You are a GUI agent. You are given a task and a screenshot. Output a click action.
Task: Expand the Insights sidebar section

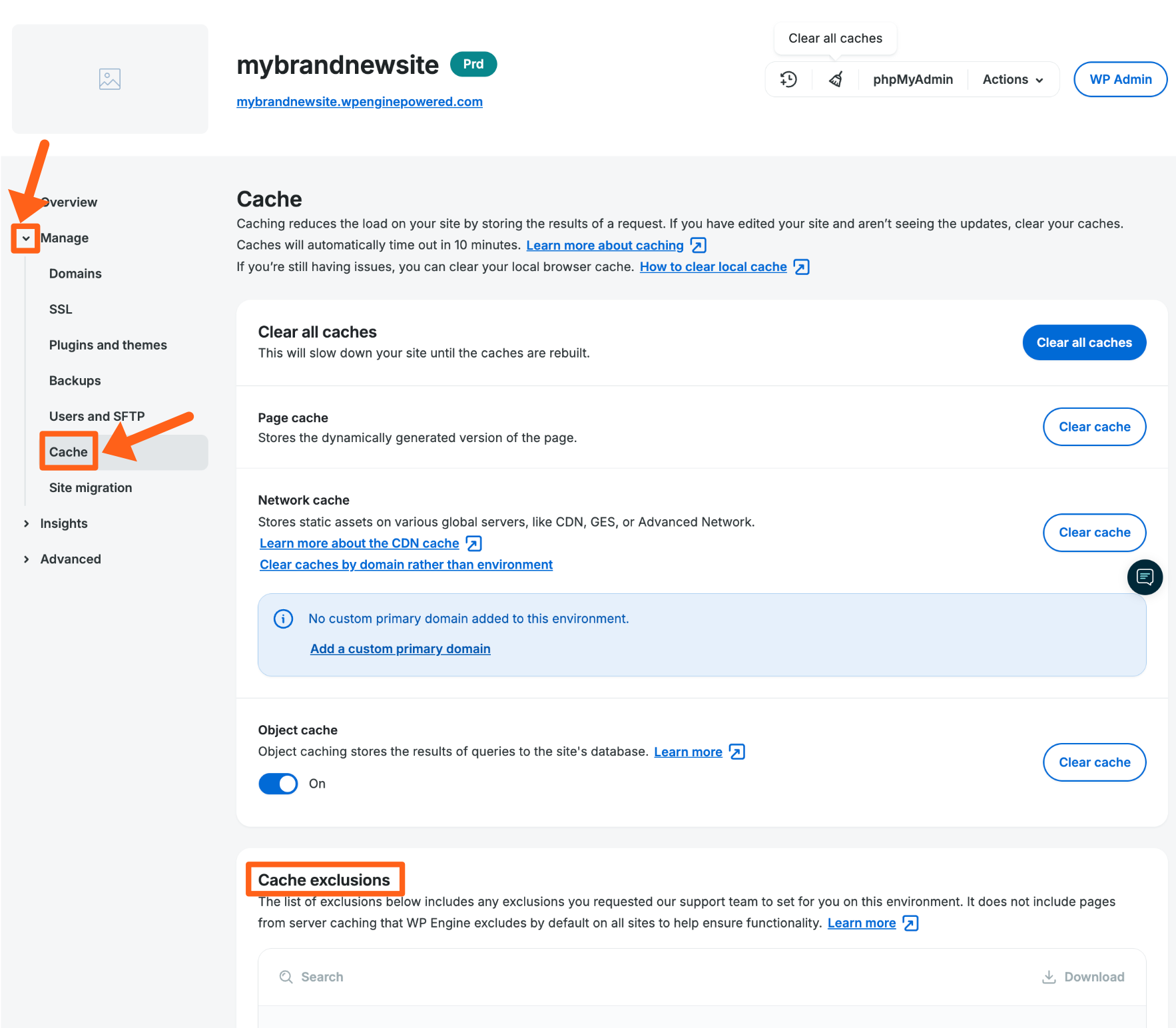coord(27,523)
